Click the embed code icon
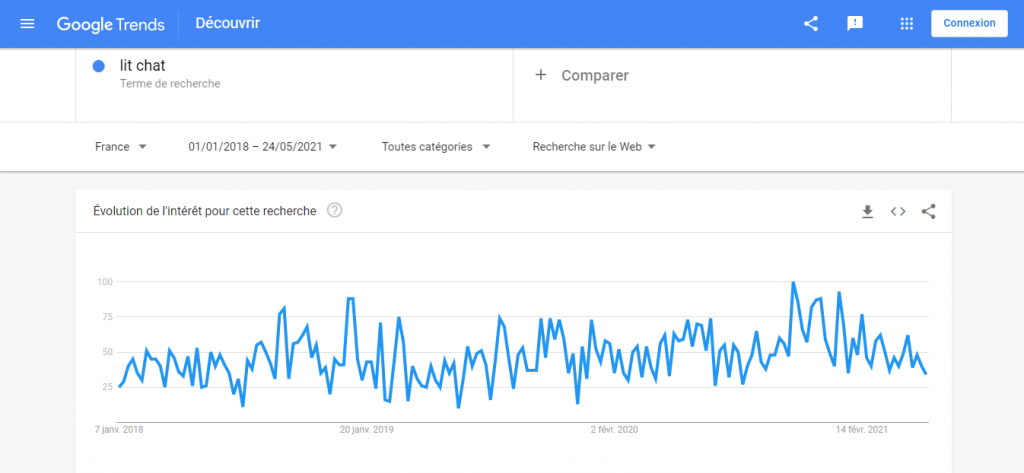The height and width of the screenshot is (473, 1024). coord(898,211)
